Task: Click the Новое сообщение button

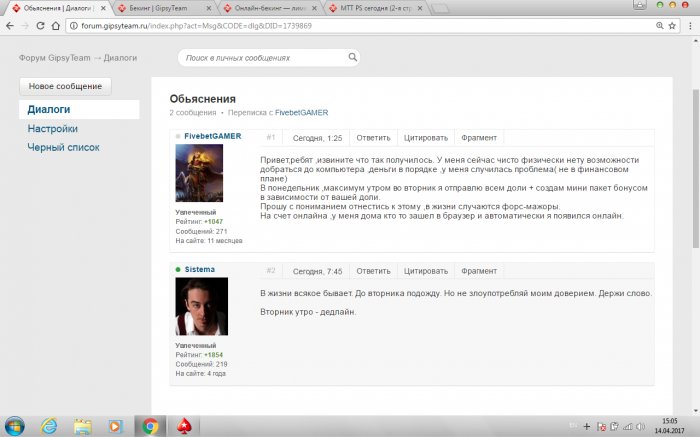Action: 65,86
